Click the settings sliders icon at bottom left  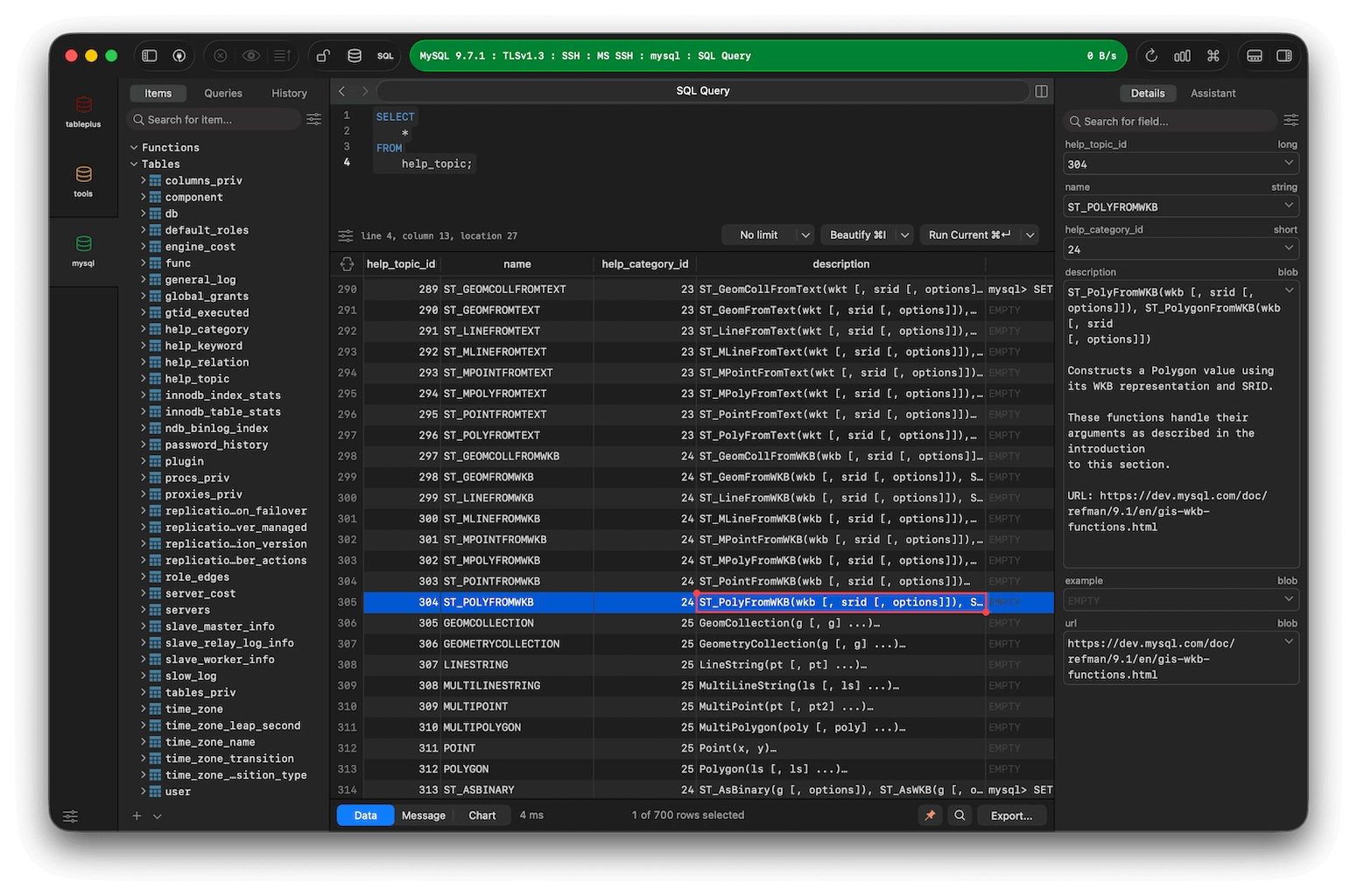[x=70, y=816]
